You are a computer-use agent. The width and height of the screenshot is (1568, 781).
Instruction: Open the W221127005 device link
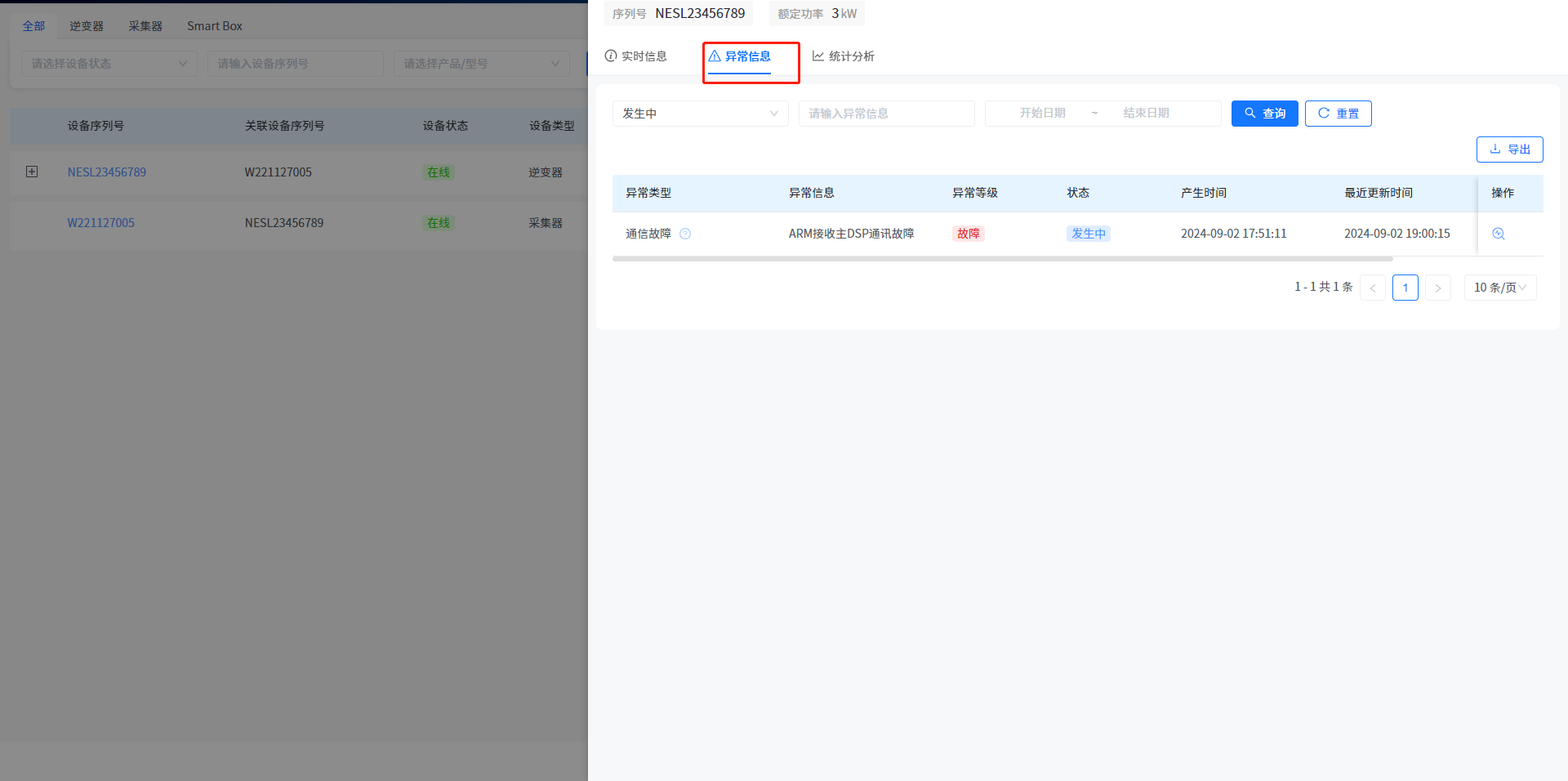coord(100,223)
